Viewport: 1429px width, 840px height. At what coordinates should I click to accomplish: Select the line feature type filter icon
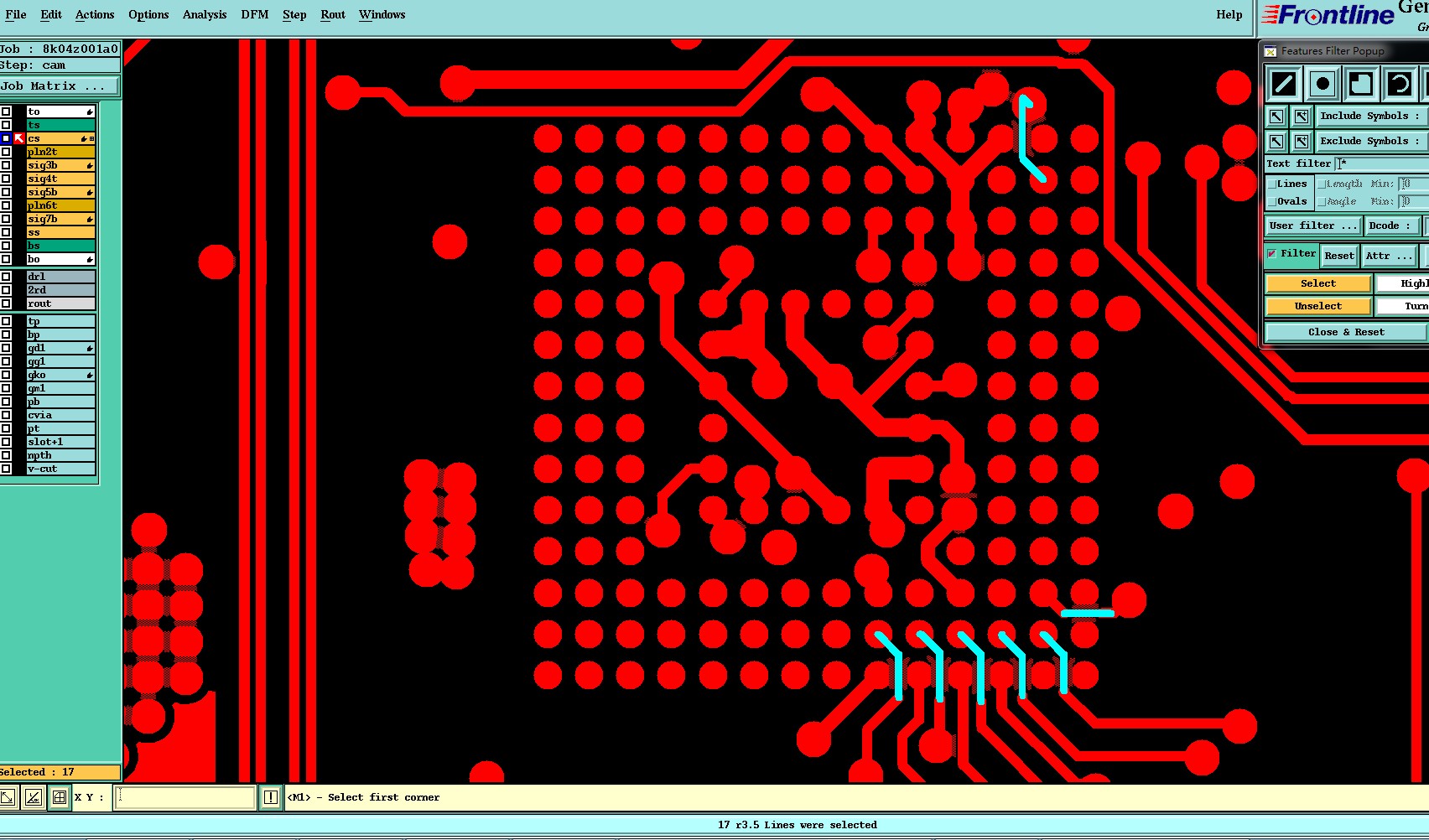tap(1283, 84)
